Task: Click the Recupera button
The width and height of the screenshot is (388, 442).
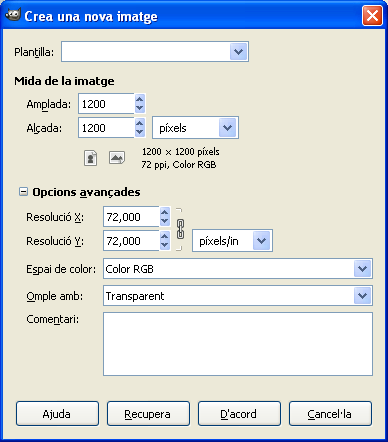Action: click(x=148, y=414)
